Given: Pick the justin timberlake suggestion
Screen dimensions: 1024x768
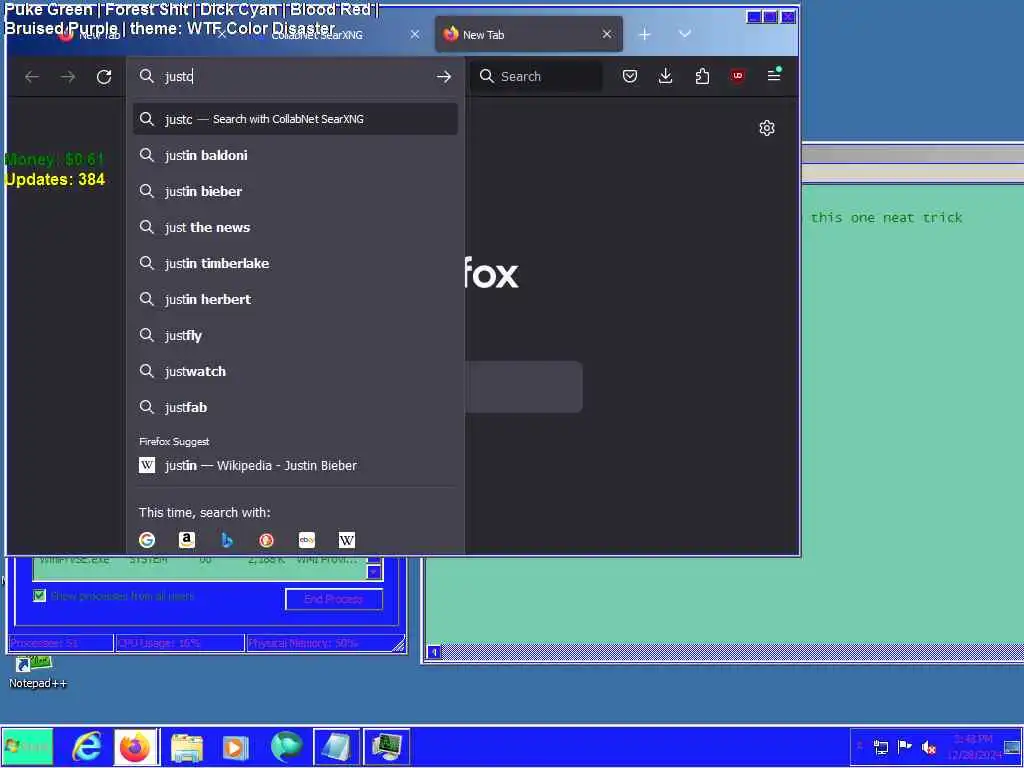Looking at the screenshot, I should click(295, 263).
